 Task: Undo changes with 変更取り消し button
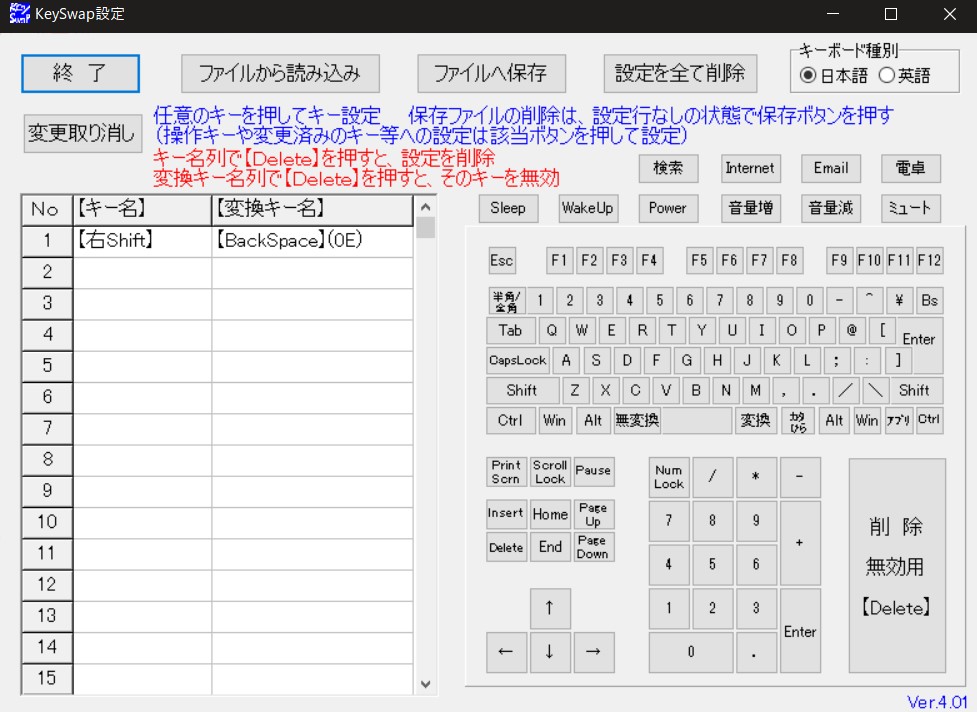82,133
